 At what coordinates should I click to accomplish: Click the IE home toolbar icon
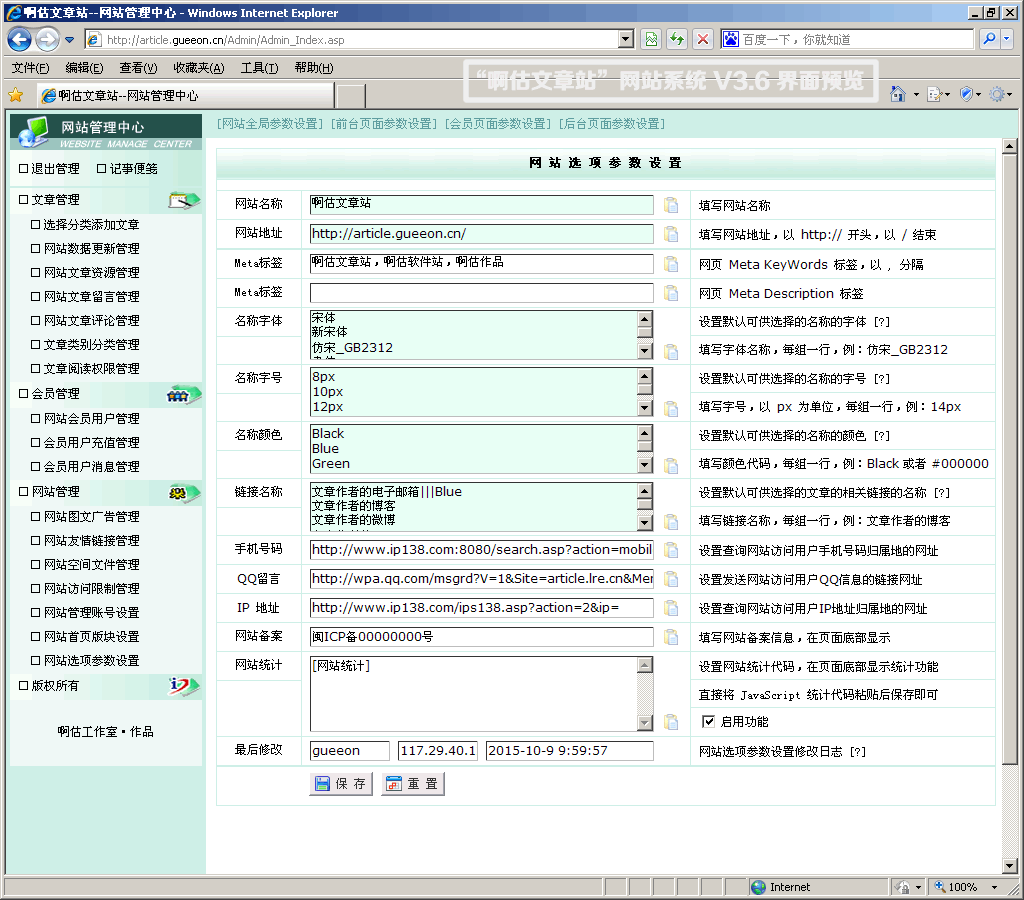(x=898, y=94)
